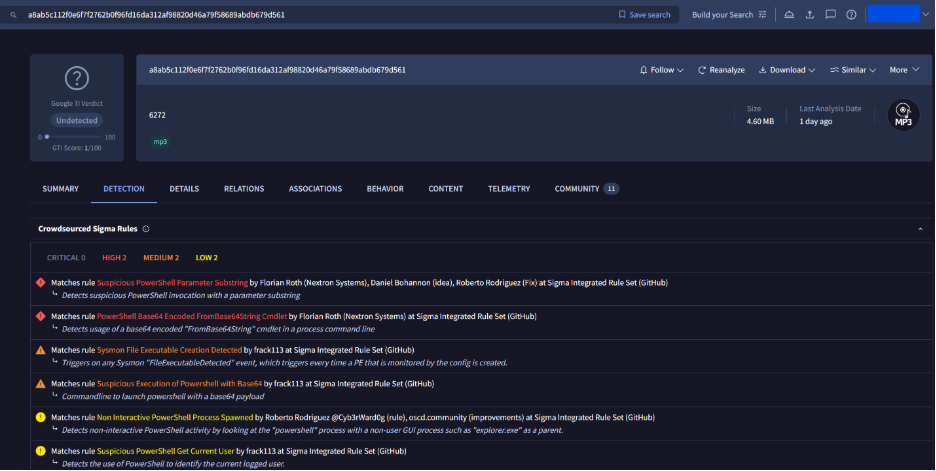The width and height of the screenshot is (936, 471).
Task: Filter by LOW 2 severity
Action: (207, 258)
